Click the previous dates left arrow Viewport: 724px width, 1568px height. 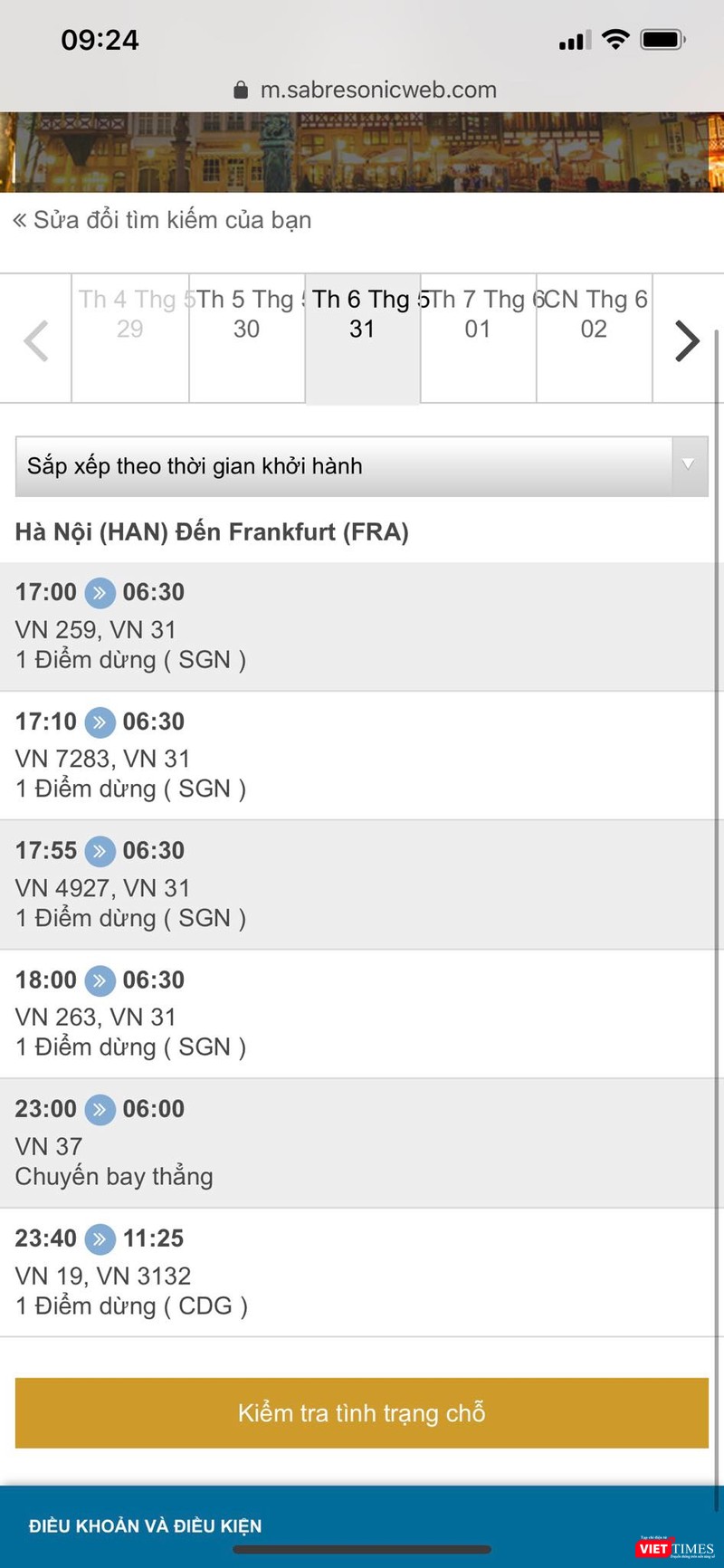pos(36,340)
